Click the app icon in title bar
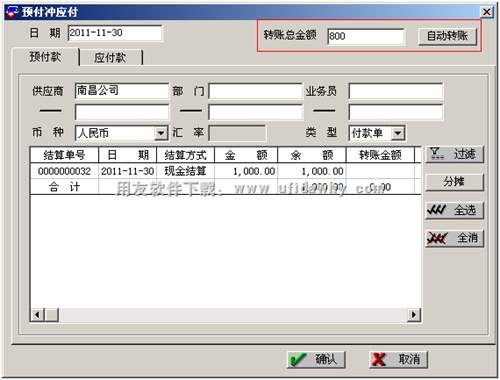 point(12,12)
